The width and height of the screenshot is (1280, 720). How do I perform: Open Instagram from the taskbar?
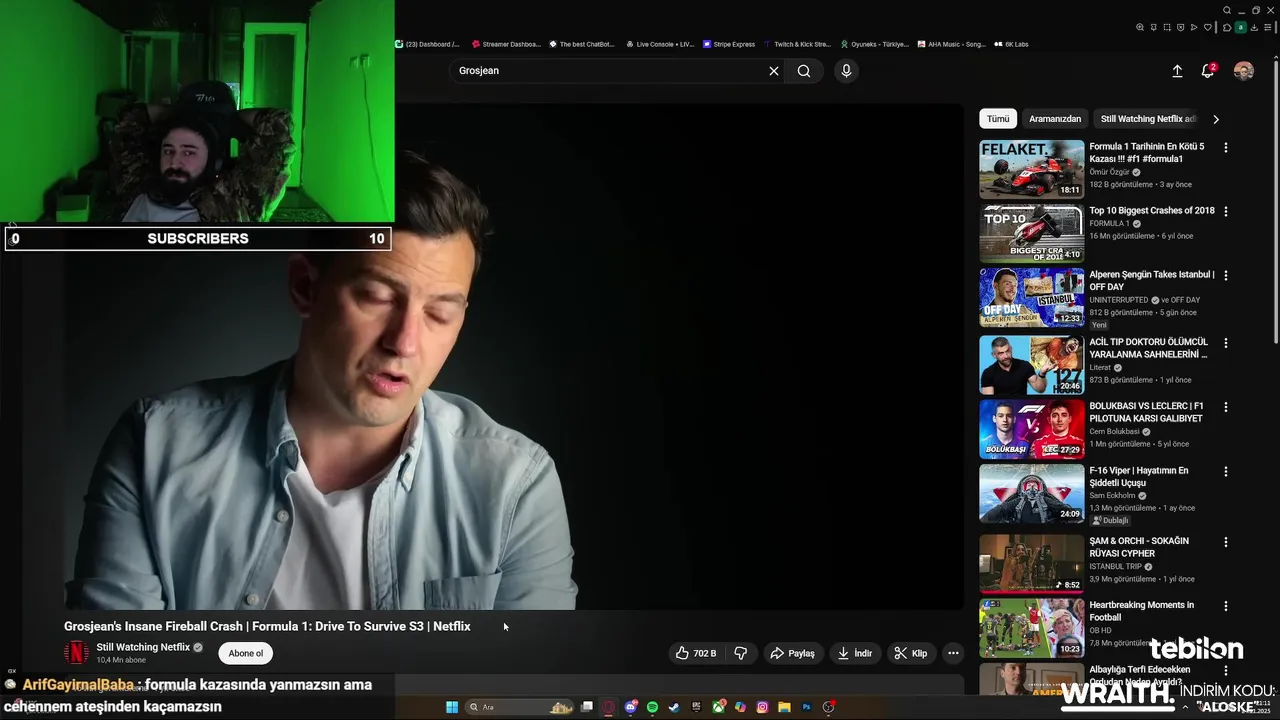762,707
